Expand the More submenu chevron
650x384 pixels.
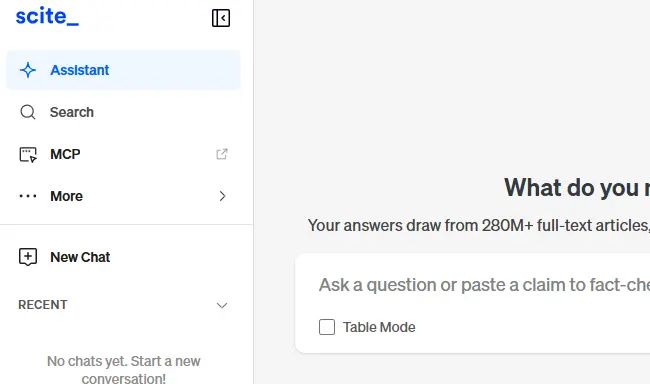coord(222,196)
